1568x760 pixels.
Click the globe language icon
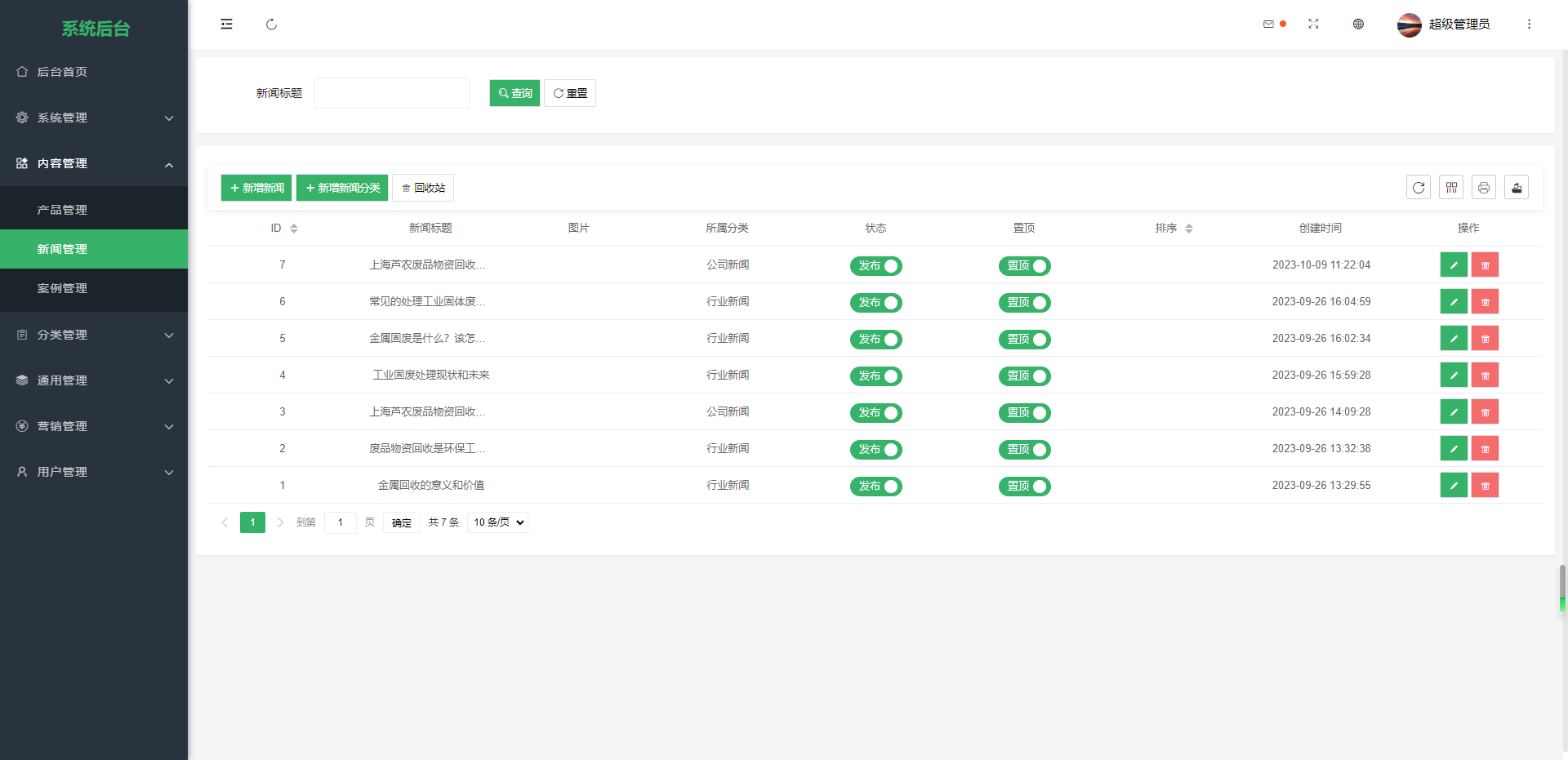point(1358,24)
